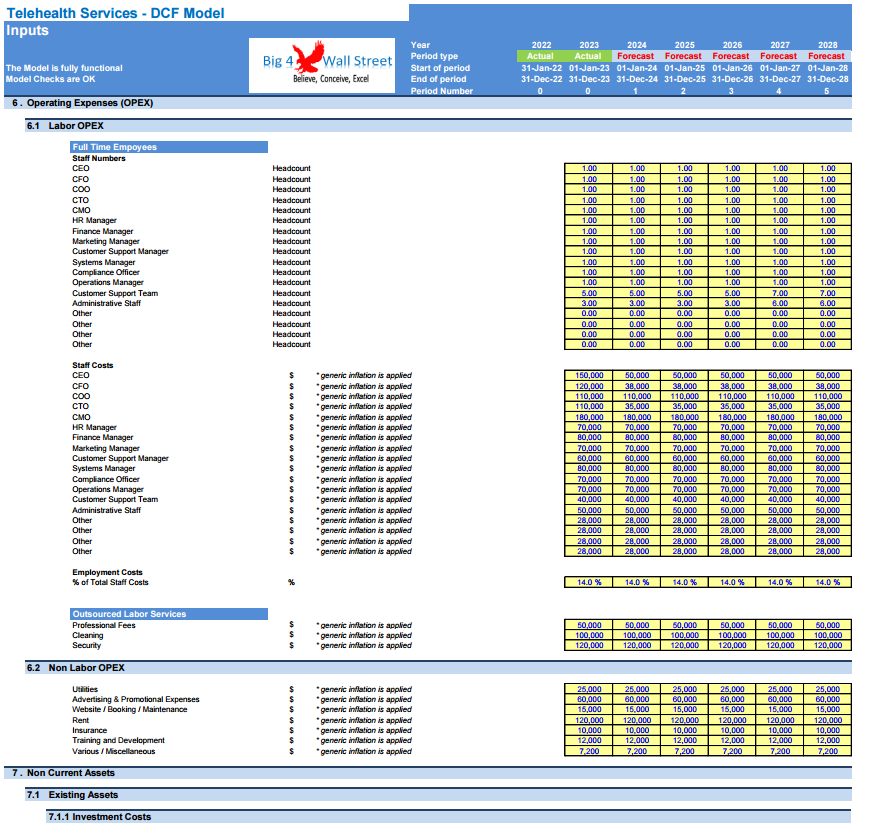Select the "Forecast" cell under 2024
Image resolution: width=871 pixels, height=828 pixels.
point(635,56)
